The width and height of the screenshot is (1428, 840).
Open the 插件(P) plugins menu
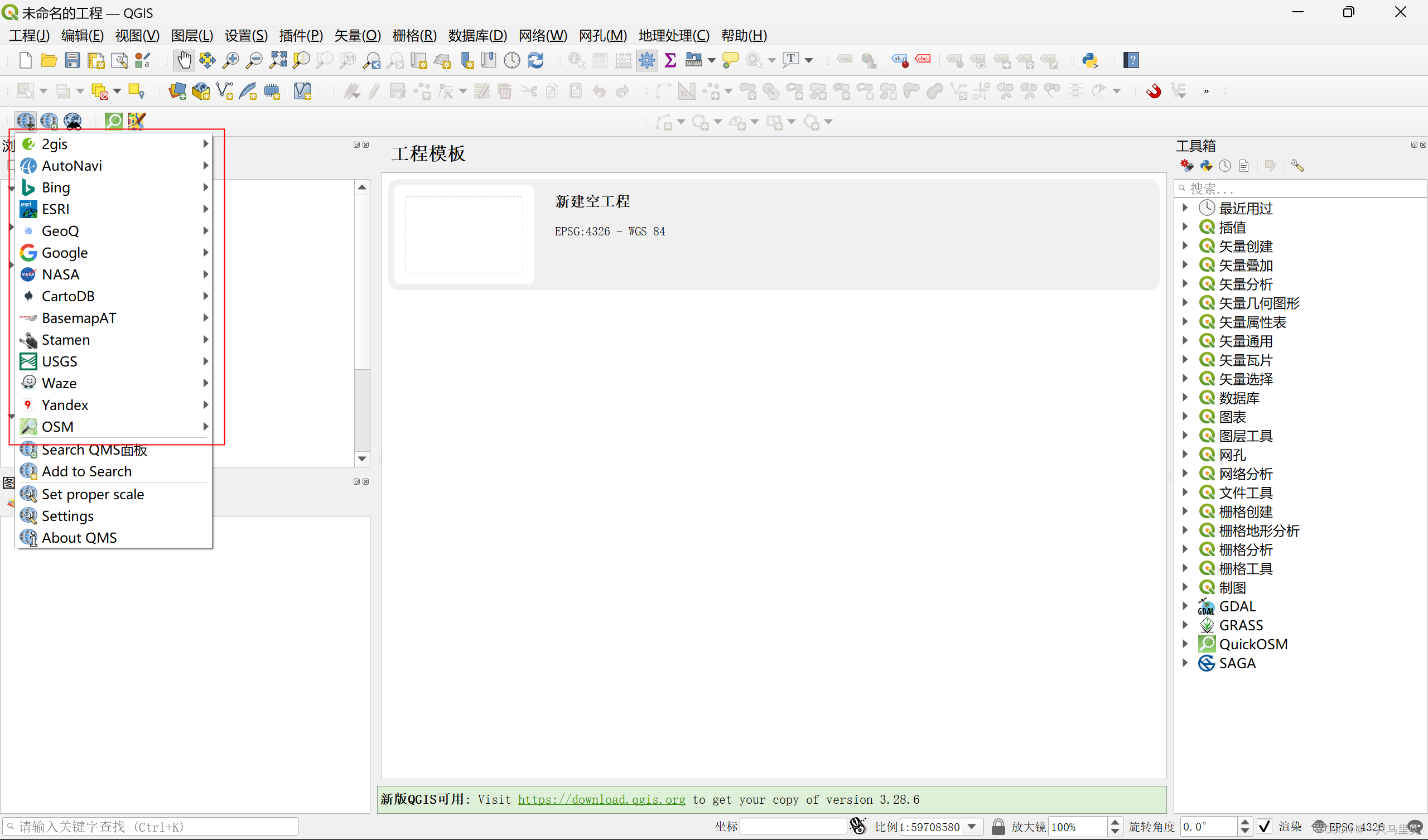click(300, 36)
